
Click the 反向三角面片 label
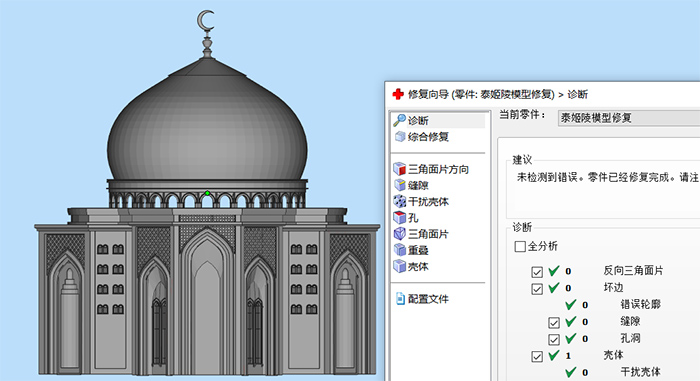coord(633,270)
